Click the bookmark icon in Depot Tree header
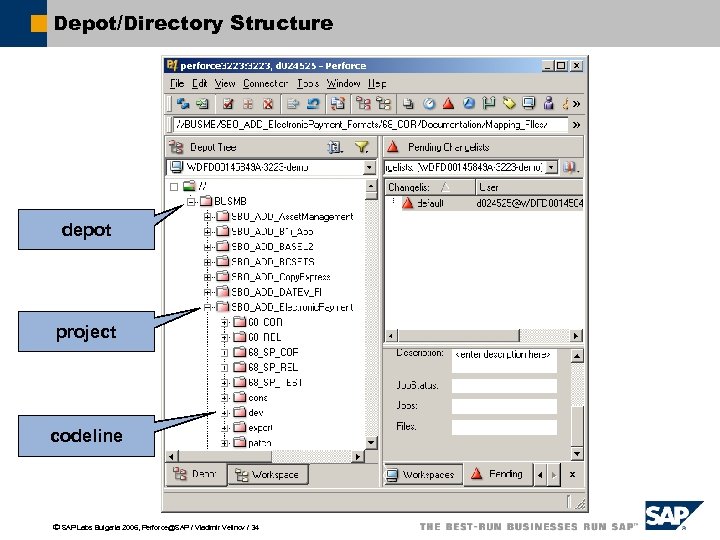This screenshot has height=540, width=720. 335,147
